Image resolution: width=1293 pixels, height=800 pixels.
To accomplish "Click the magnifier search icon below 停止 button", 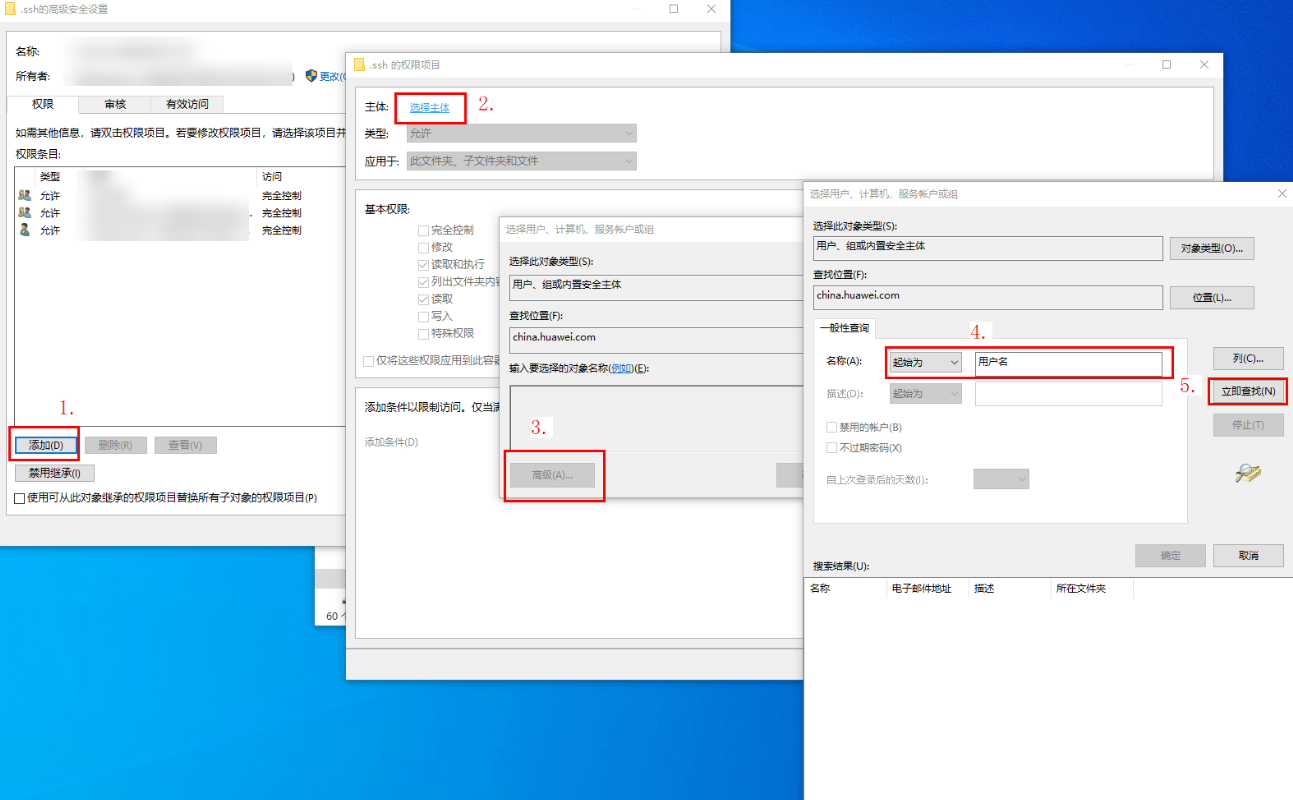I will click(x=1247, y=474).
